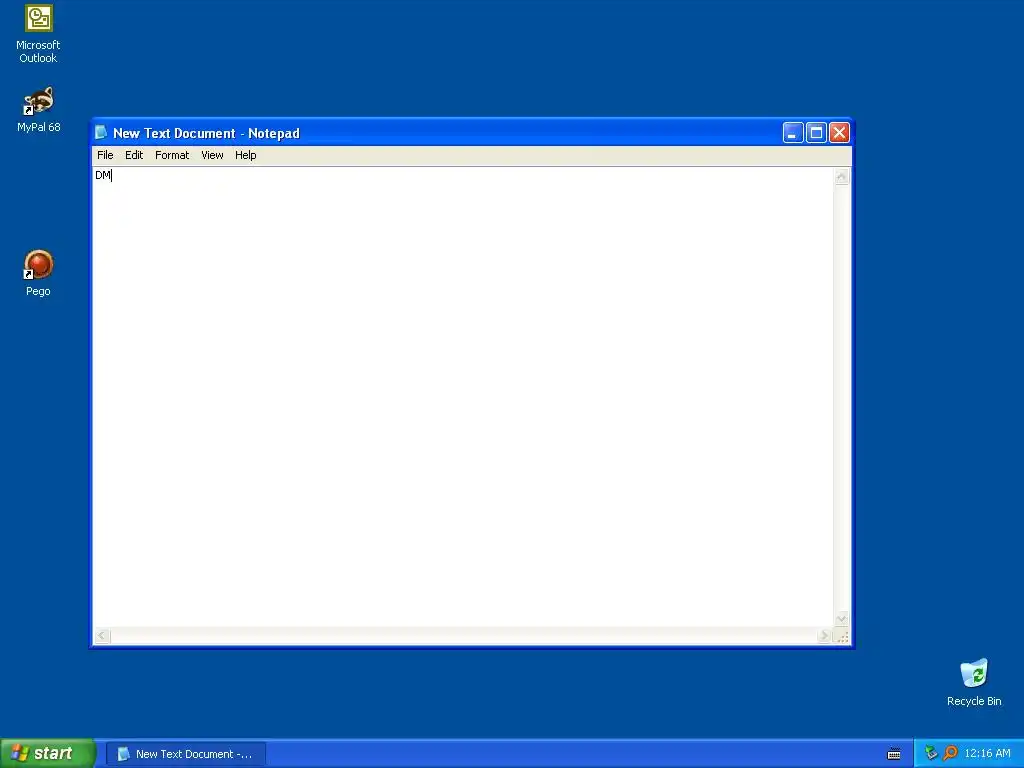Screen dimensions: 1024x768
Task: Click the orange magnifier tray icon
Action: [x=950, y=753]
